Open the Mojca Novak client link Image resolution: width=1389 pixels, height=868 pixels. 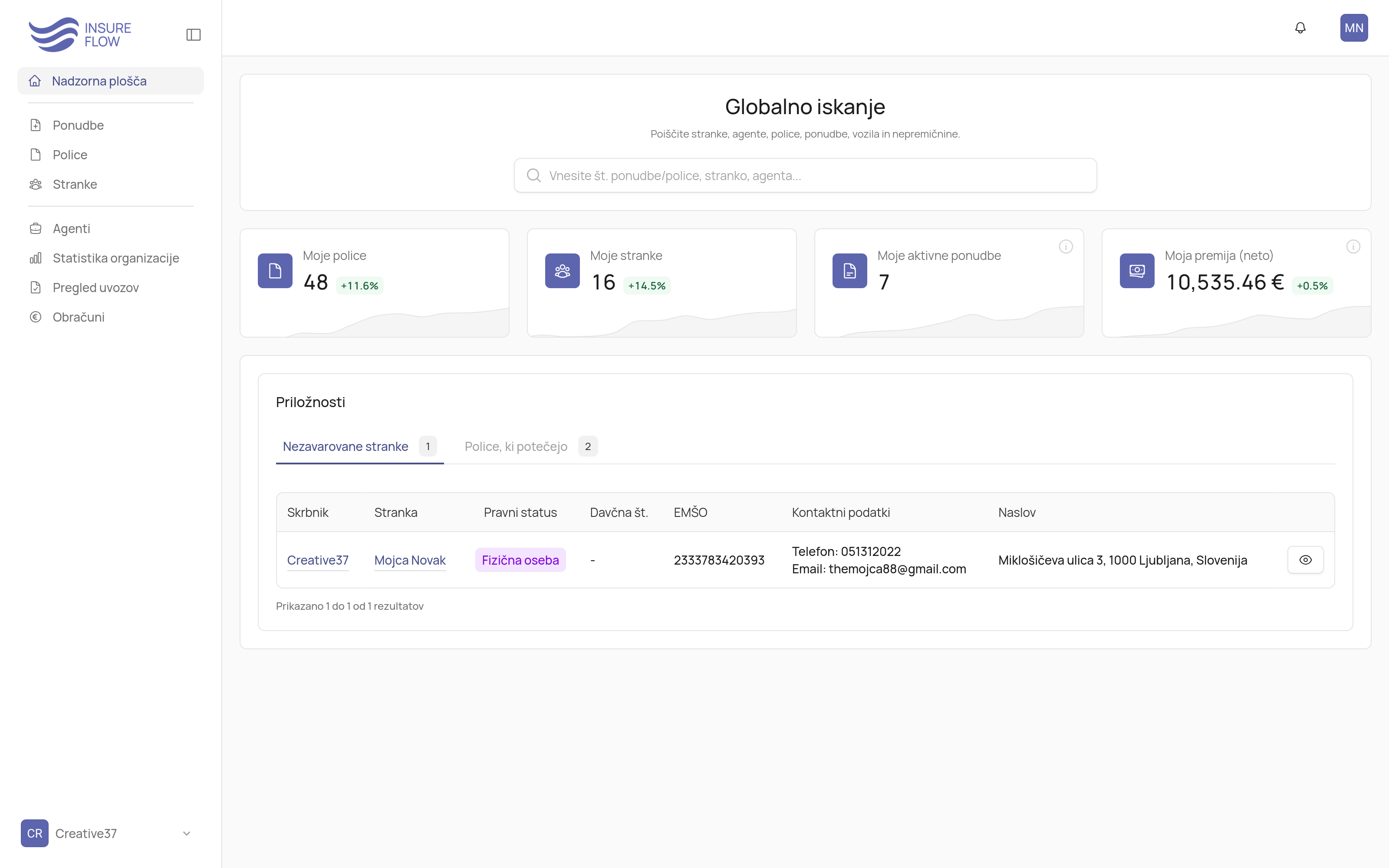[x=410, y=560]
